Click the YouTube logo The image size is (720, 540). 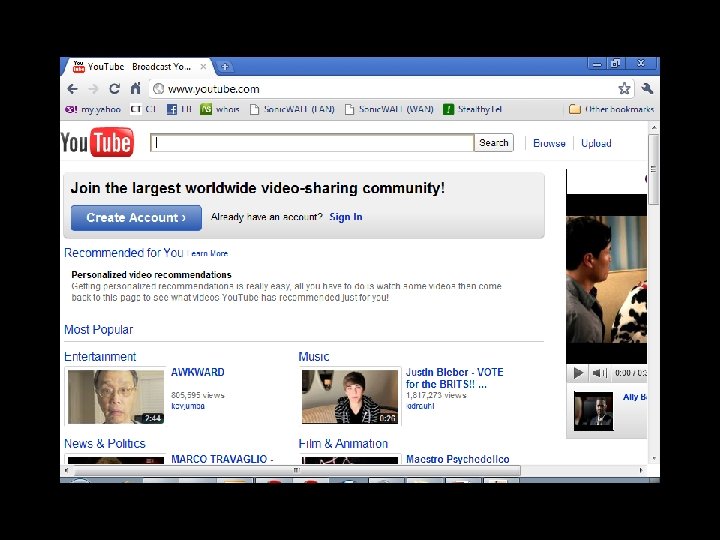(97, 142)
